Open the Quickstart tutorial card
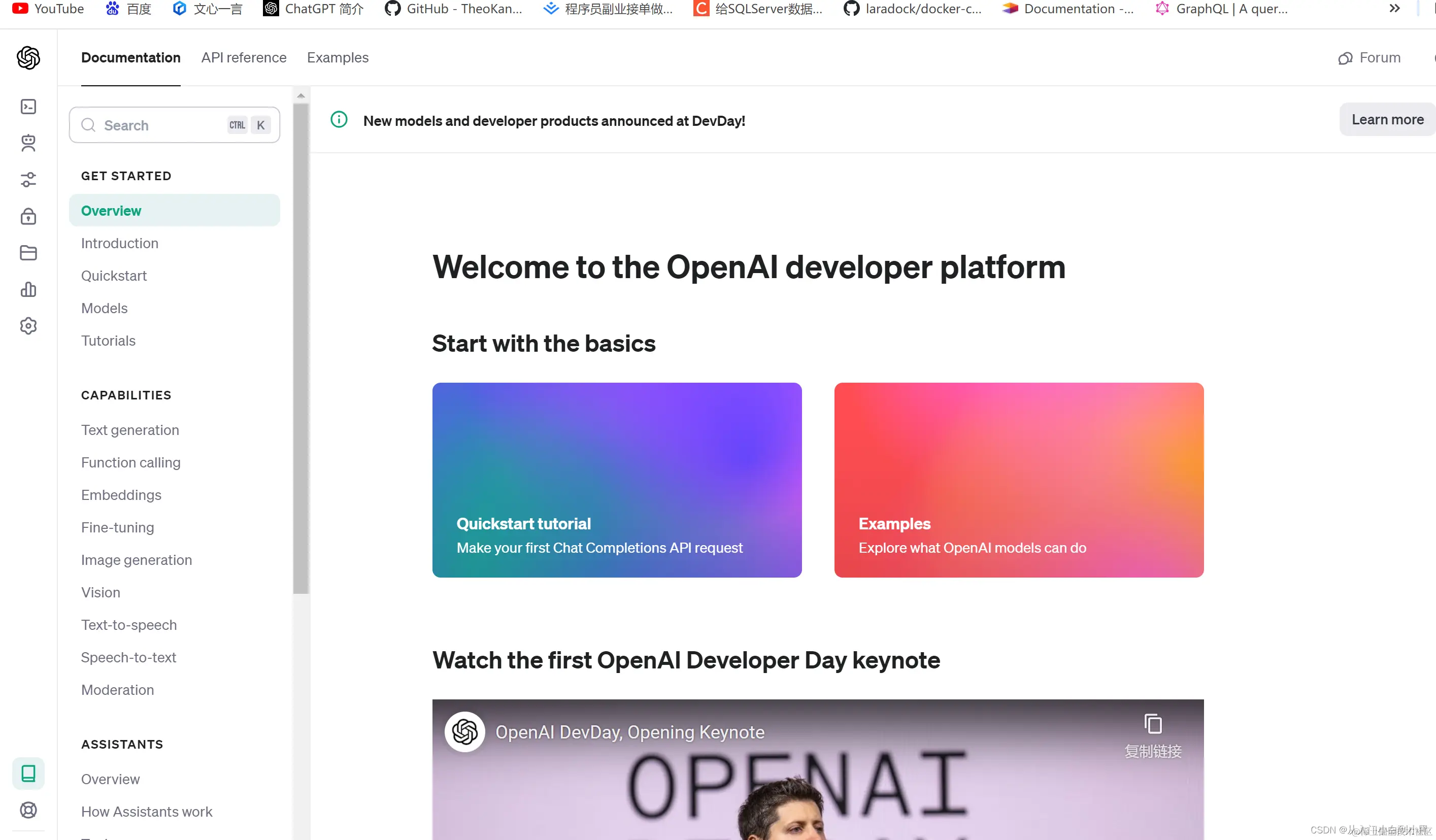 (x=617, y=480)
